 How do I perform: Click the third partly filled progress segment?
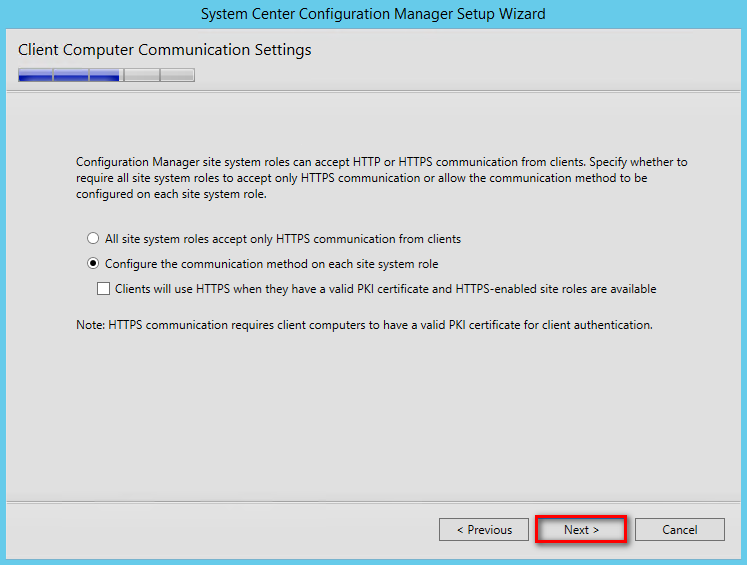coord(107,75)
